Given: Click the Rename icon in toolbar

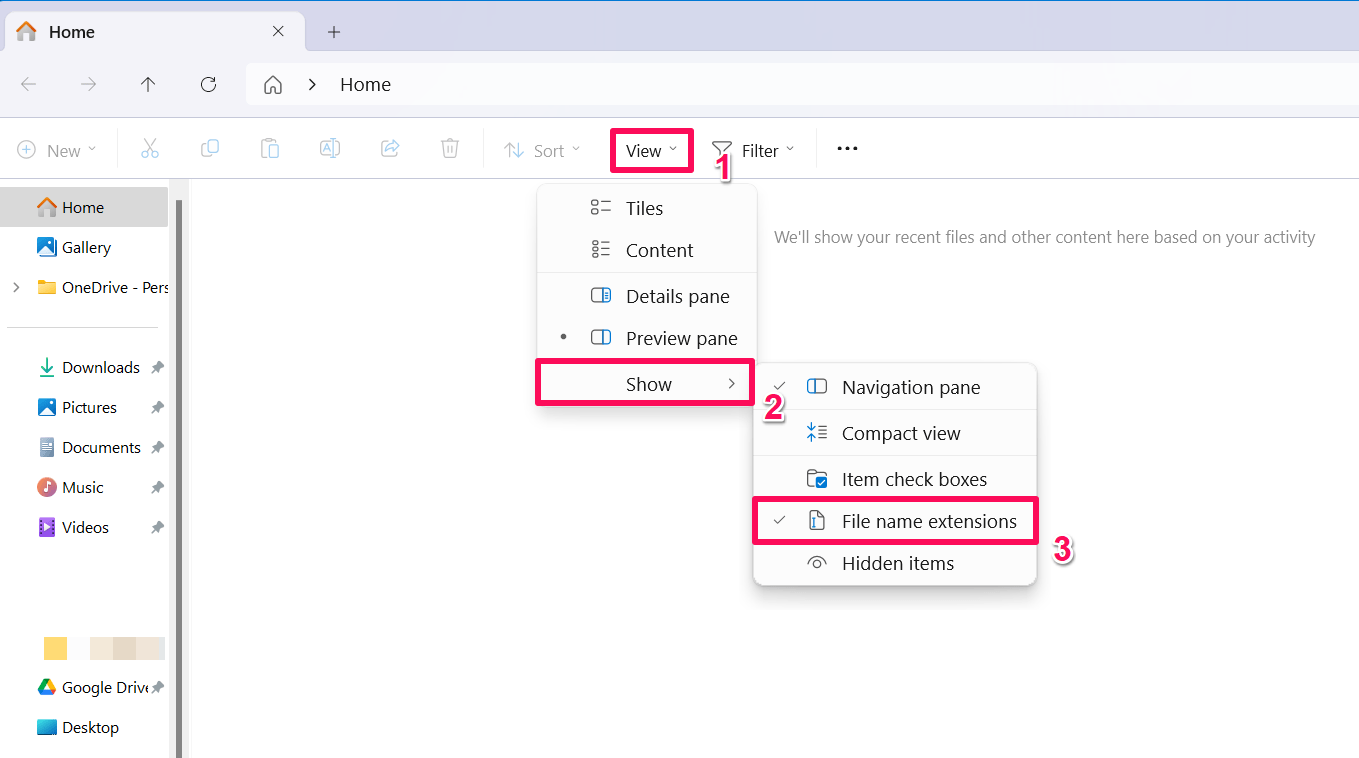Looking at the screenshot, I should click(x=330, y=149).
